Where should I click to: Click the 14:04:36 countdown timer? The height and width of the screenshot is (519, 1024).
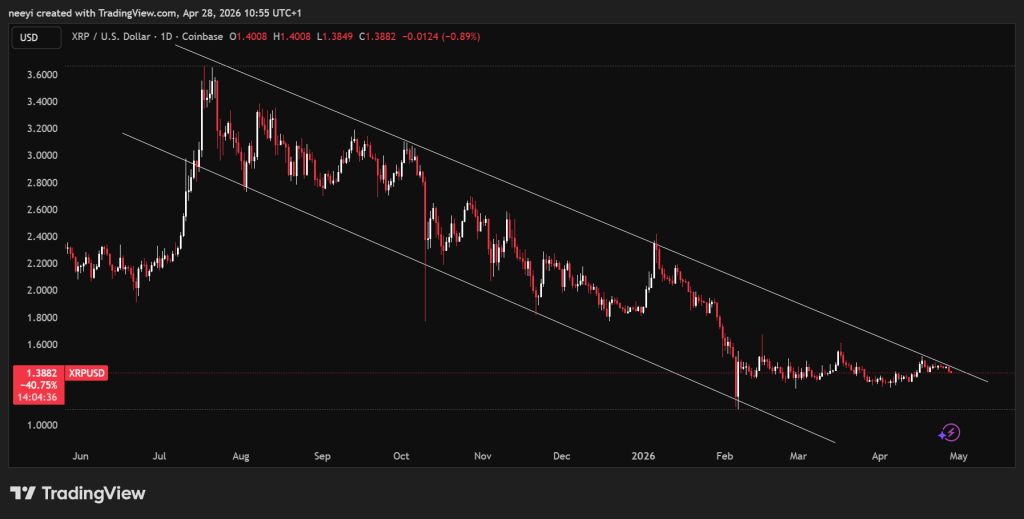pyautogui.click(x=36, y=397)
